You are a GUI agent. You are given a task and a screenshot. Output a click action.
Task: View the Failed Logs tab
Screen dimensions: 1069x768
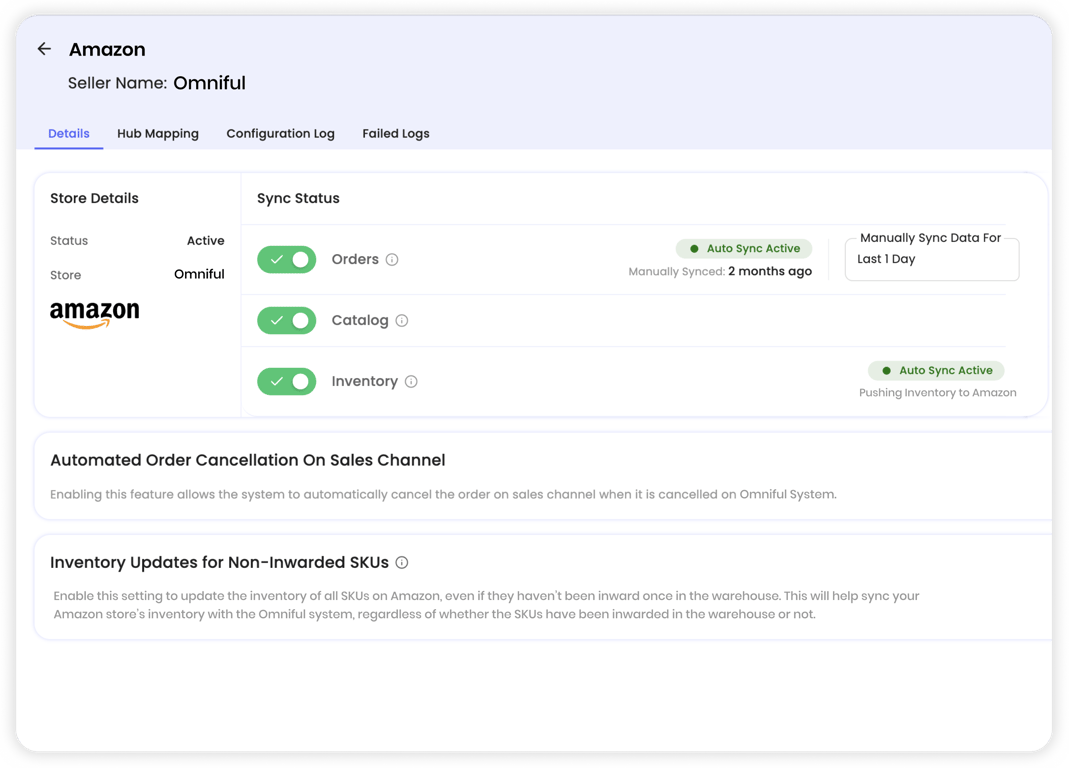click(395, 134)
